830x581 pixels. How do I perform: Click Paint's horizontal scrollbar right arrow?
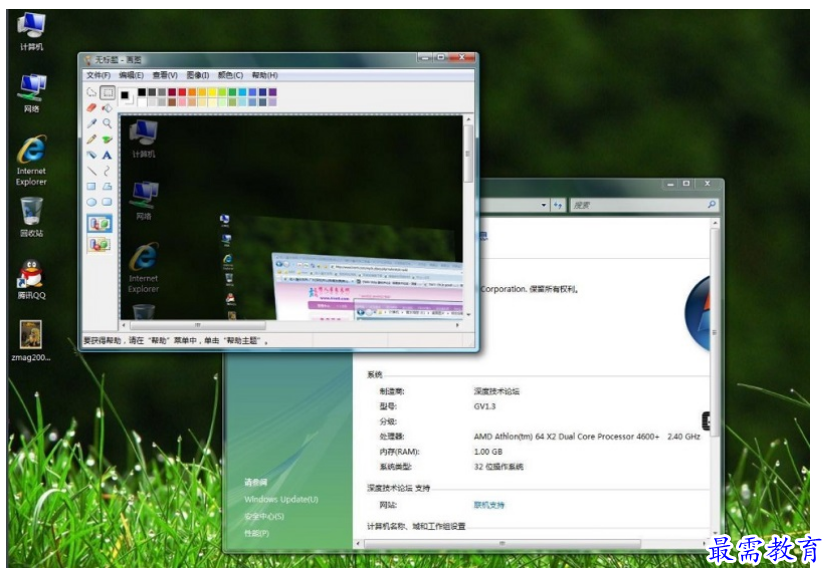click(457, 325)
